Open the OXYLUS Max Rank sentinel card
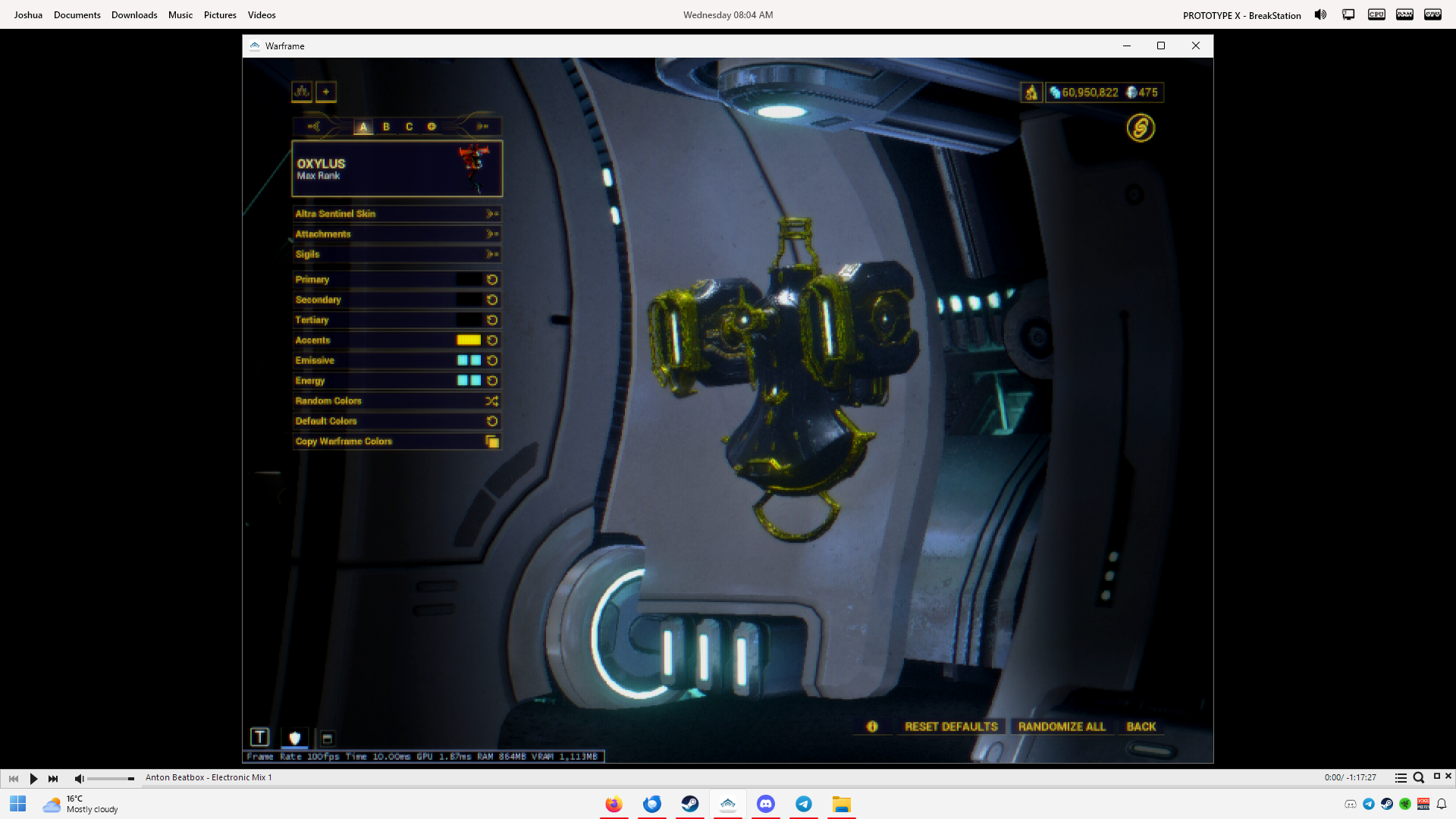 click(397, 168)
